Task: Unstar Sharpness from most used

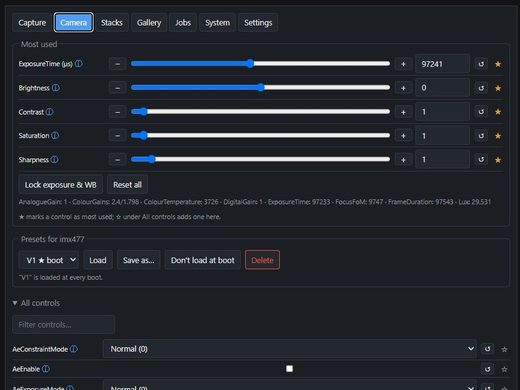Action: [x=498, y=160]
